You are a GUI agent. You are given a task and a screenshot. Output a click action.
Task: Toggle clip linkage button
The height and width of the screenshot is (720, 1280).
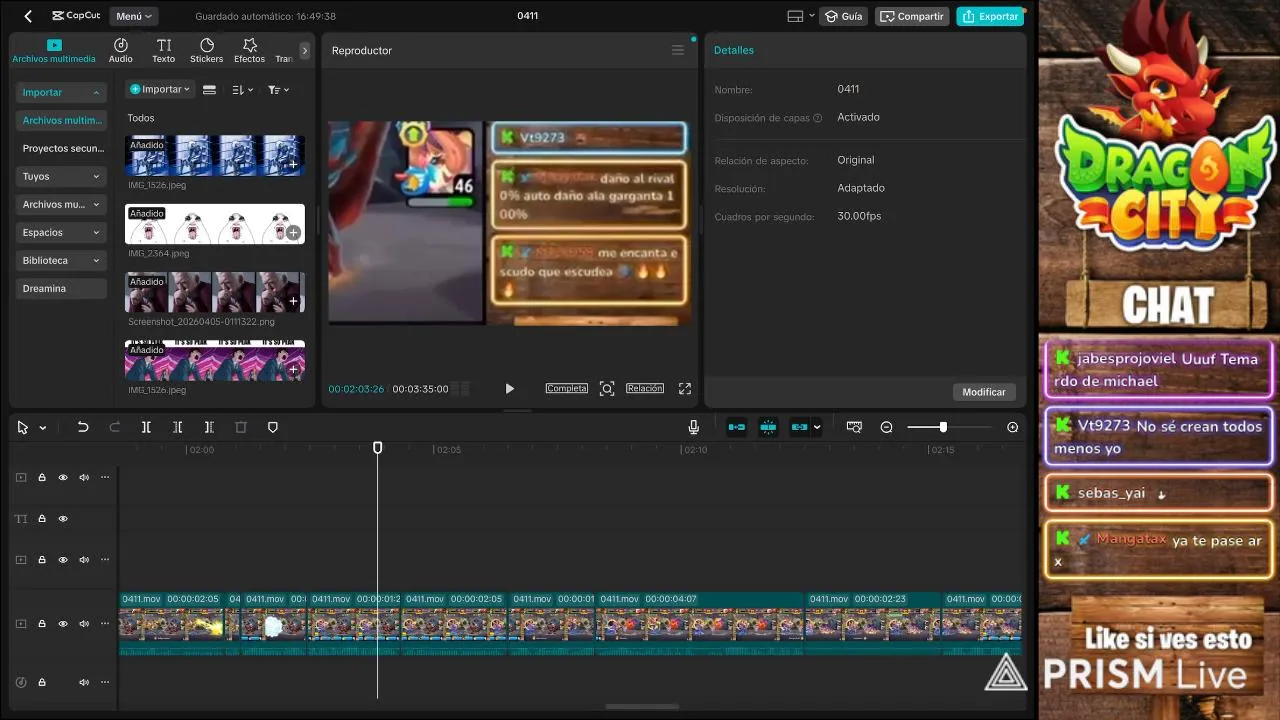(799, 427)
